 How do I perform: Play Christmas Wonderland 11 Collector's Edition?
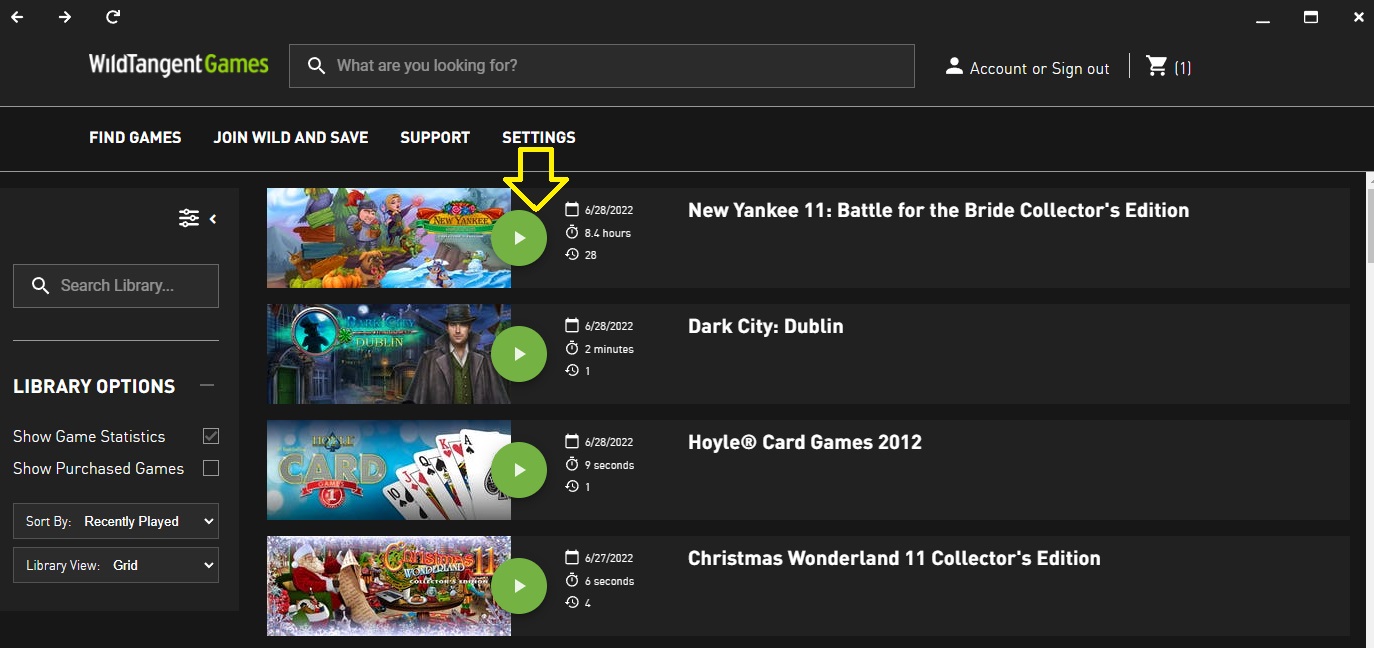pos(519,586)
